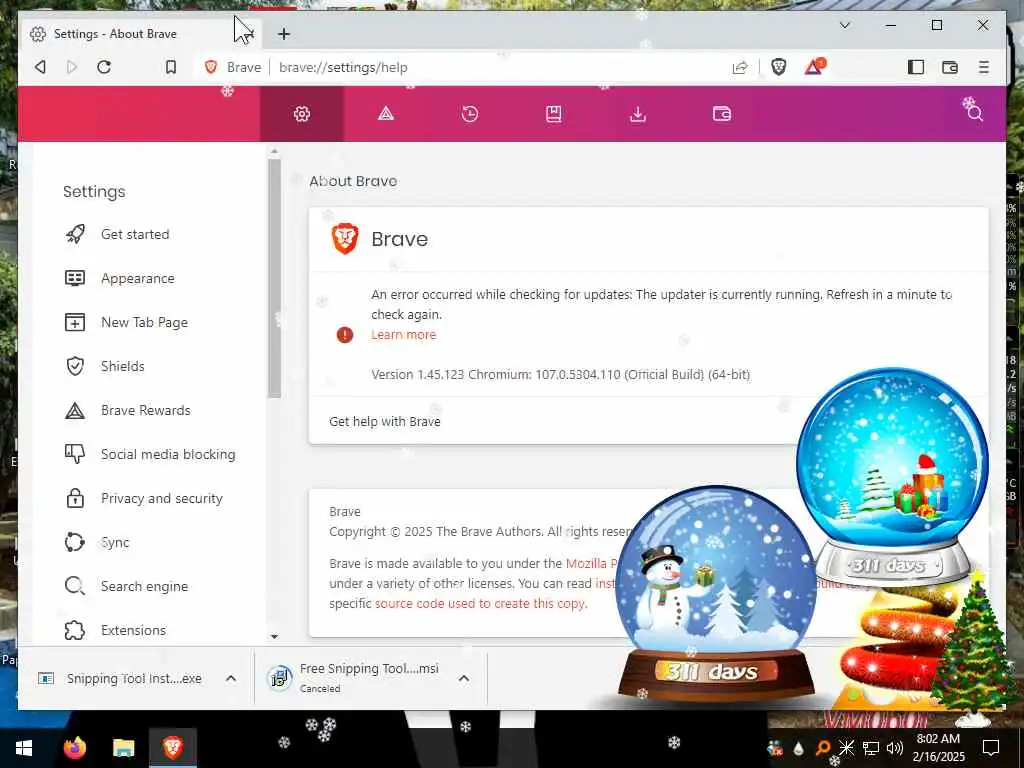Image resolution: width=1024 pixels, height=768 pixels.
Task: Click the settings sidebar scrollbar thumb
Action: click(x=274, y=278)
